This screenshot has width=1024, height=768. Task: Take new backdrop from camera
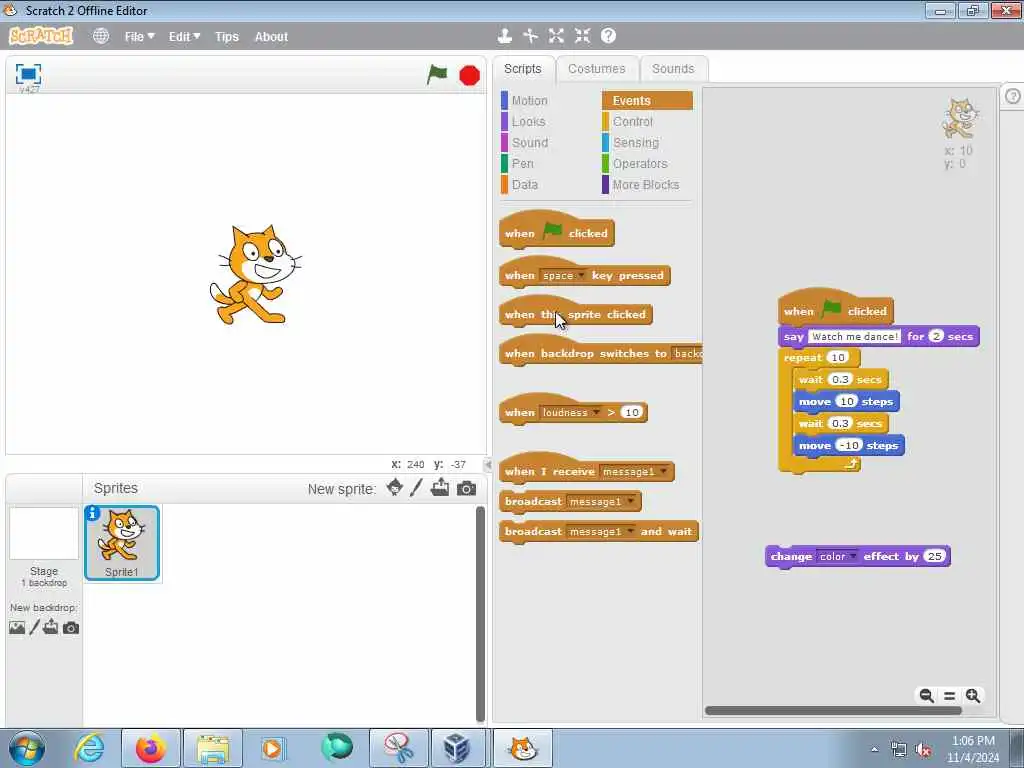pos(71,628)
